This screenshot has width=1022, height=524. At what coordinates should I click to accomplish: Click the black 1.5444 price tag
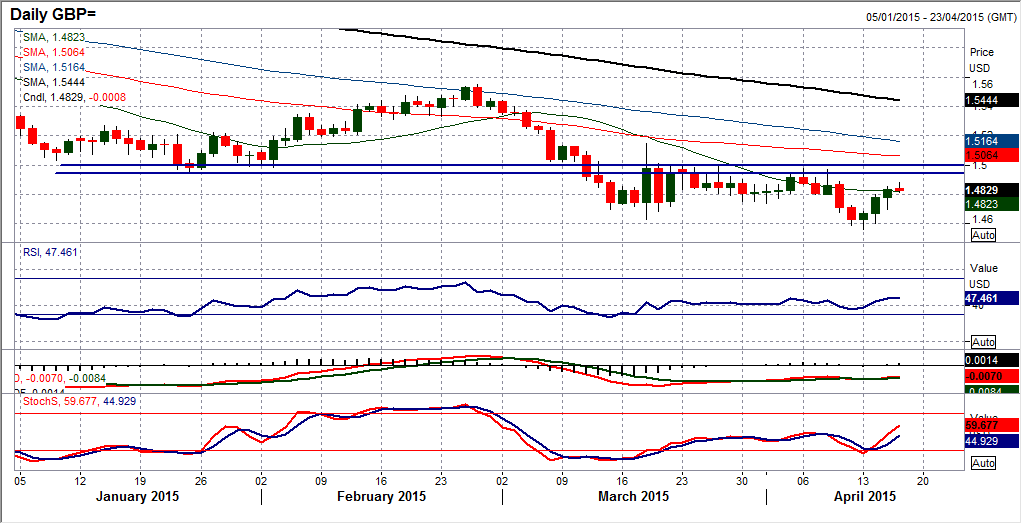991,100
